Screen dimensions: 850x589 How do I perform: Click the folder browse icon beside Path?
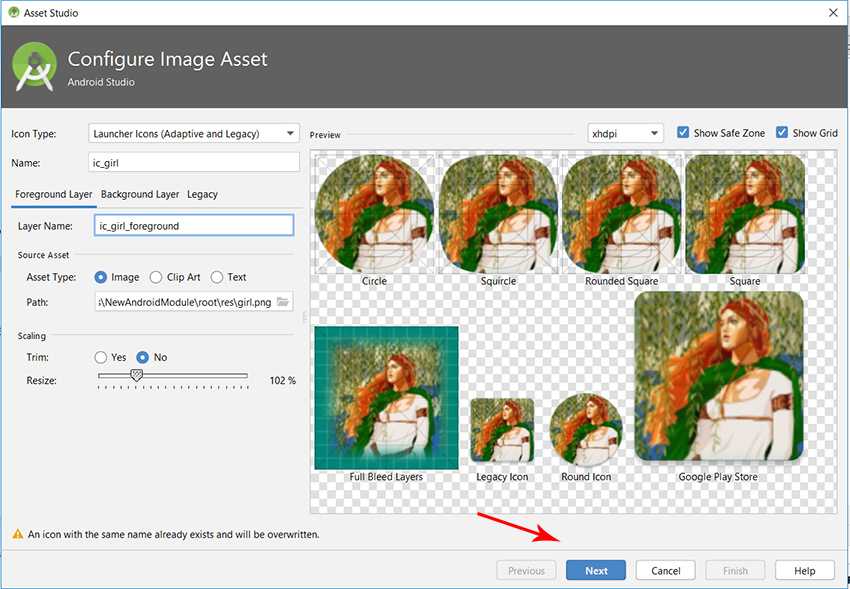point(283,302)
